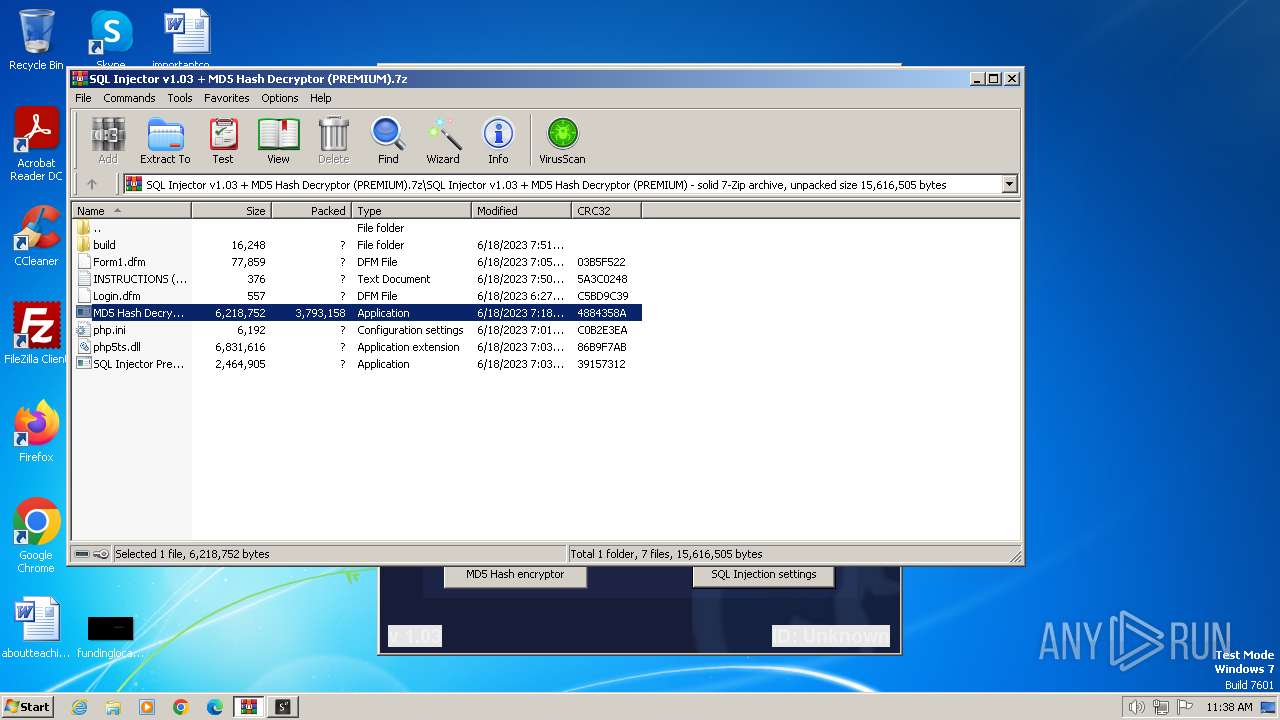Open the FileZilla Client desktop icon
Screen dimensions: 1280x720
pyautogui.click(x=36, y=333)
